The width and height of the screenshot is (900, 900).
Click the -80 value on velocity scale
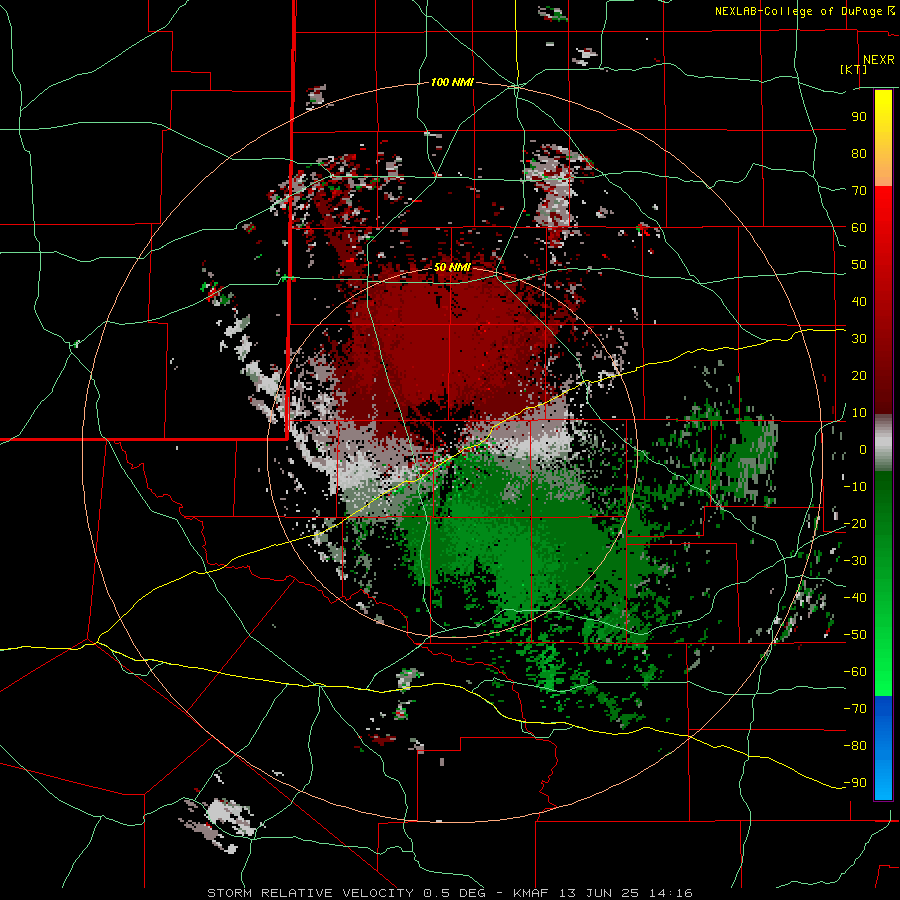855,746
